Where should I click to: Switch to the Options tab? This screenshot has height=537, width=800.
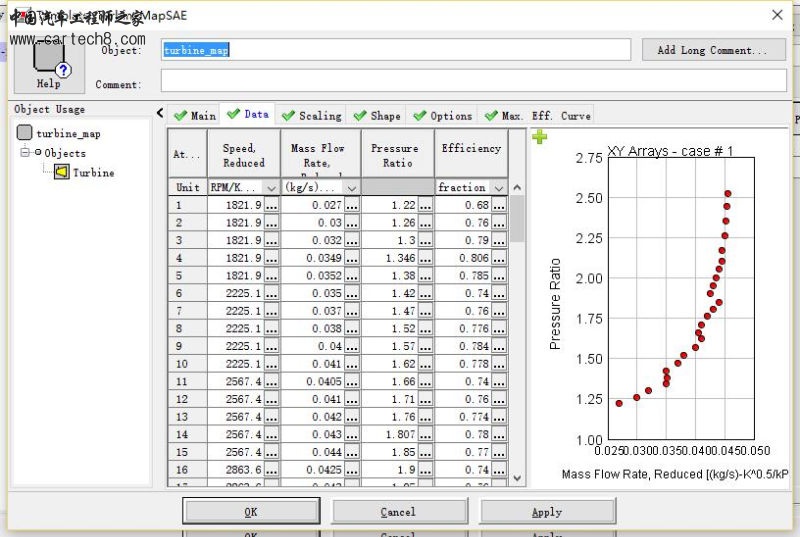click(x=443, y=116)
